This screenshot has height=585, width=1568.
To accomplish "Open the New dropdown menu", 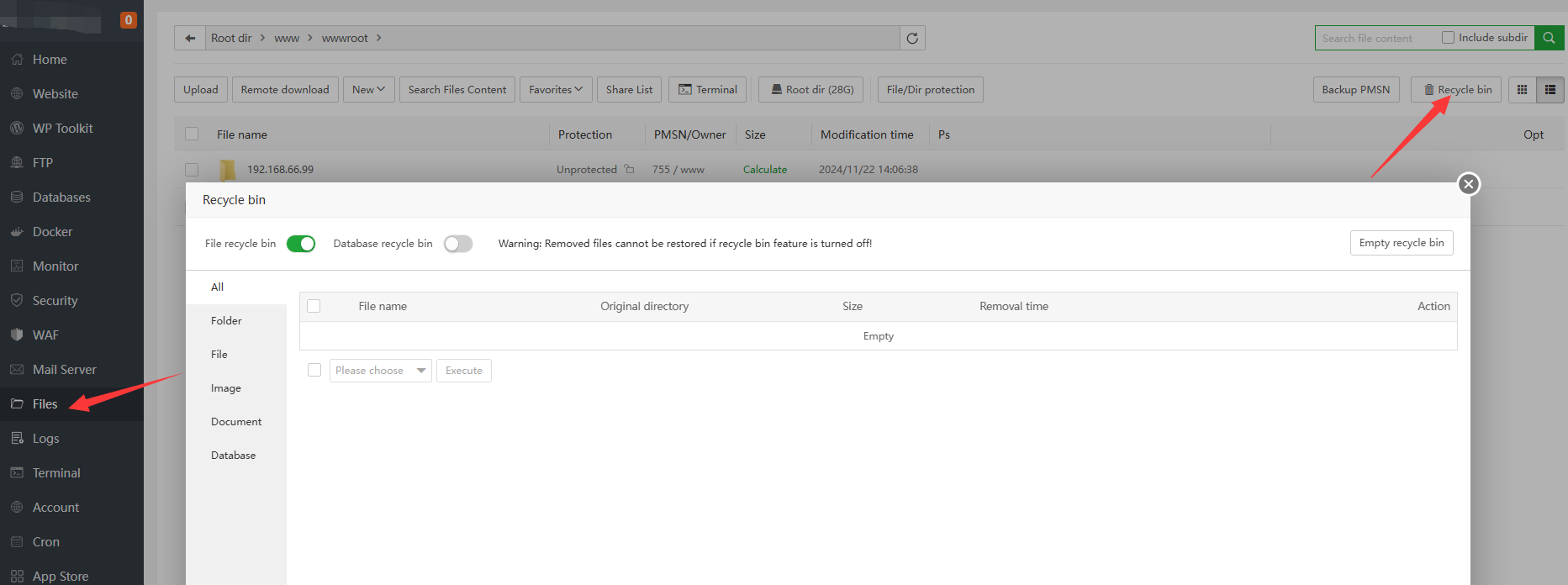I will (x=368, y=90).
